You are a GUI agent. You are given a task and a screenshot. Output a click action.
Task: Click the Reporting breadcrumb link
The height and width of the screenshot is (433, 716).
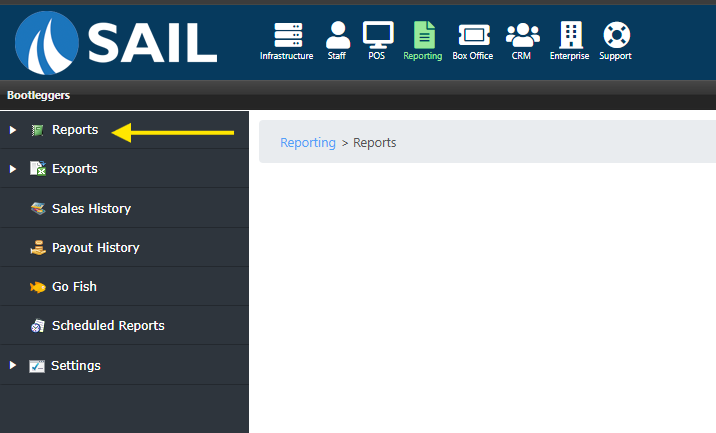pos(308,143)
